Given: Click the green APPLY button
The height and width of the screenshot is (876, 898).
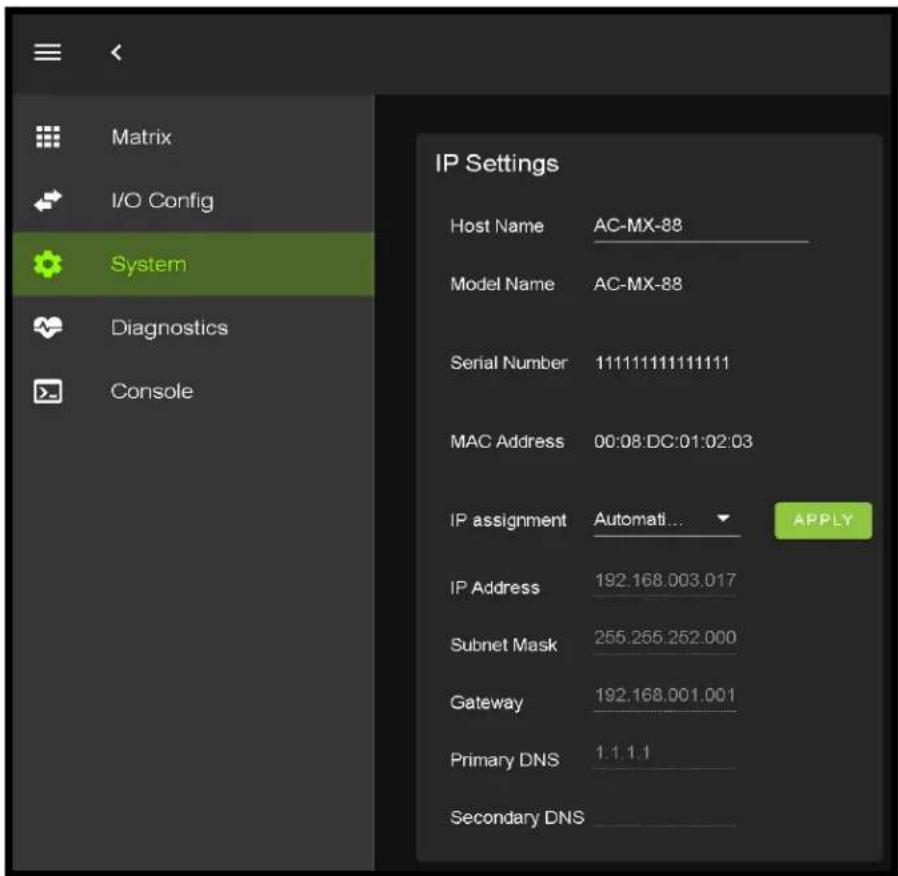Looking at the screenshot, I should (823, 520).
